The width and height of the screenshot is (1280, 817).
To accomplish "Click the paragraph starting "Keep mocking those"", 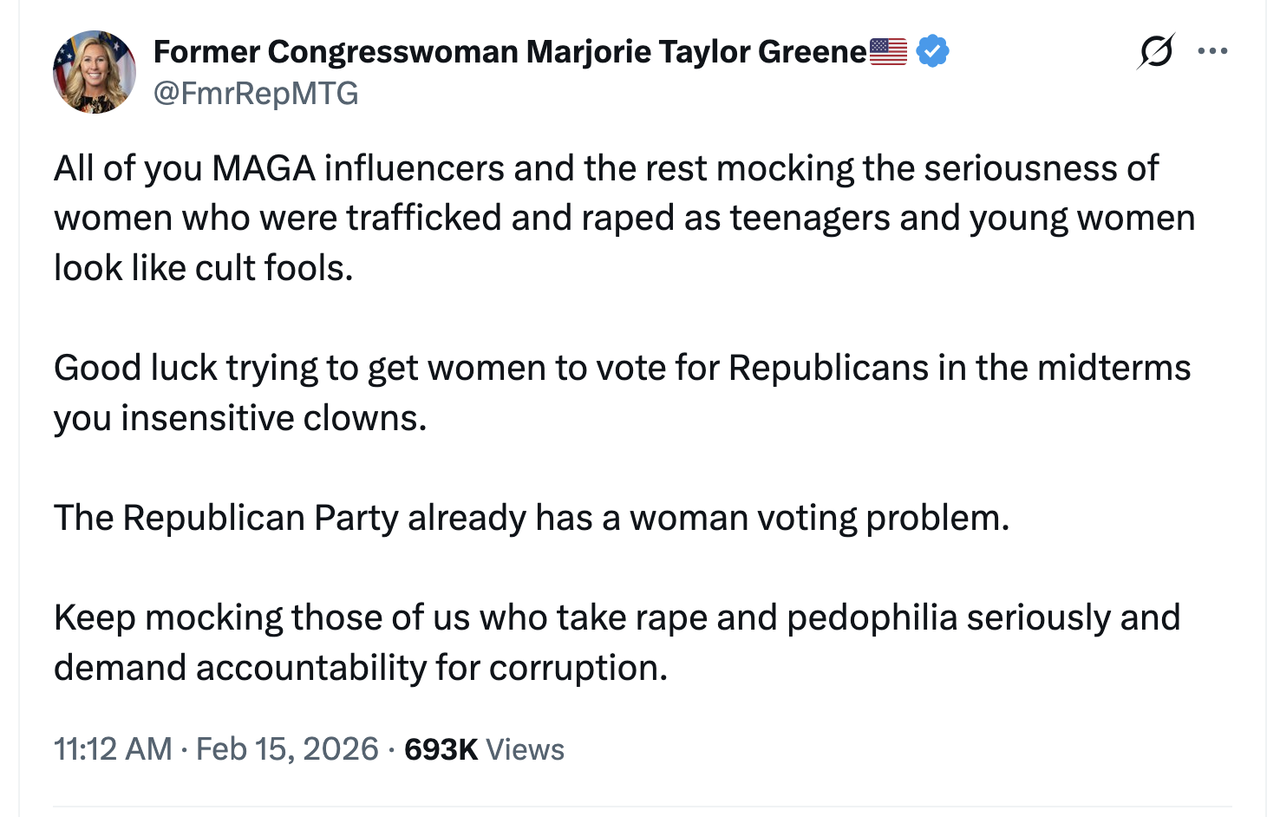I will tap(617, 642).
